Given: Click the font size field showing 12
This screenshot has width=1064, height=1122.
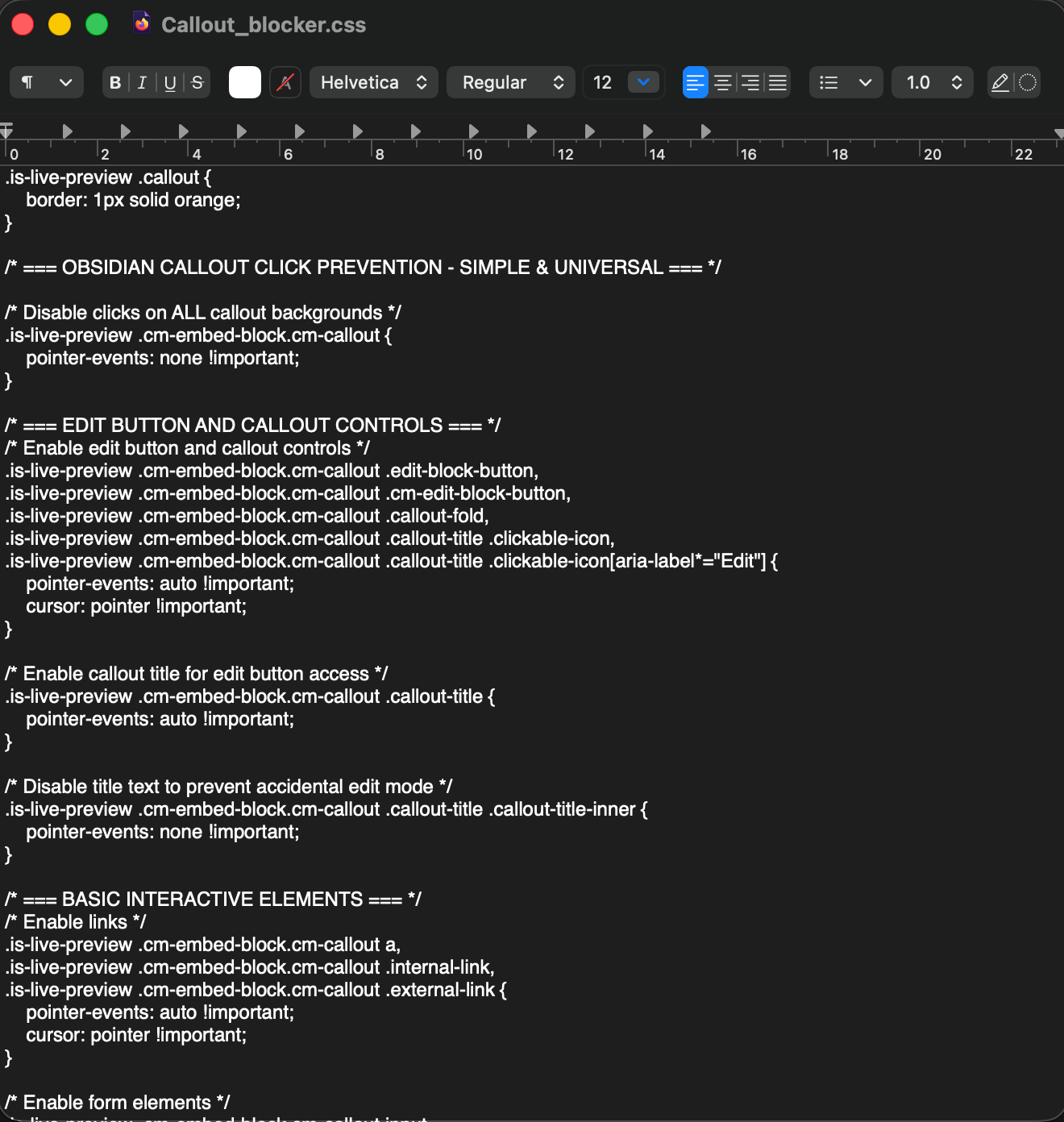Looking at the screenshot, I should (x=603, y=82).
